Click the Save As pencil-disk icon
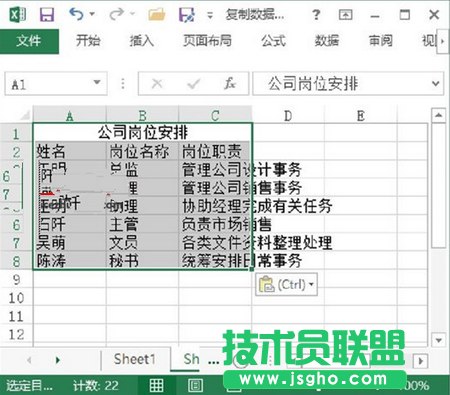The height and width of the screenshot is (395, 450). (x=187, y=15)
